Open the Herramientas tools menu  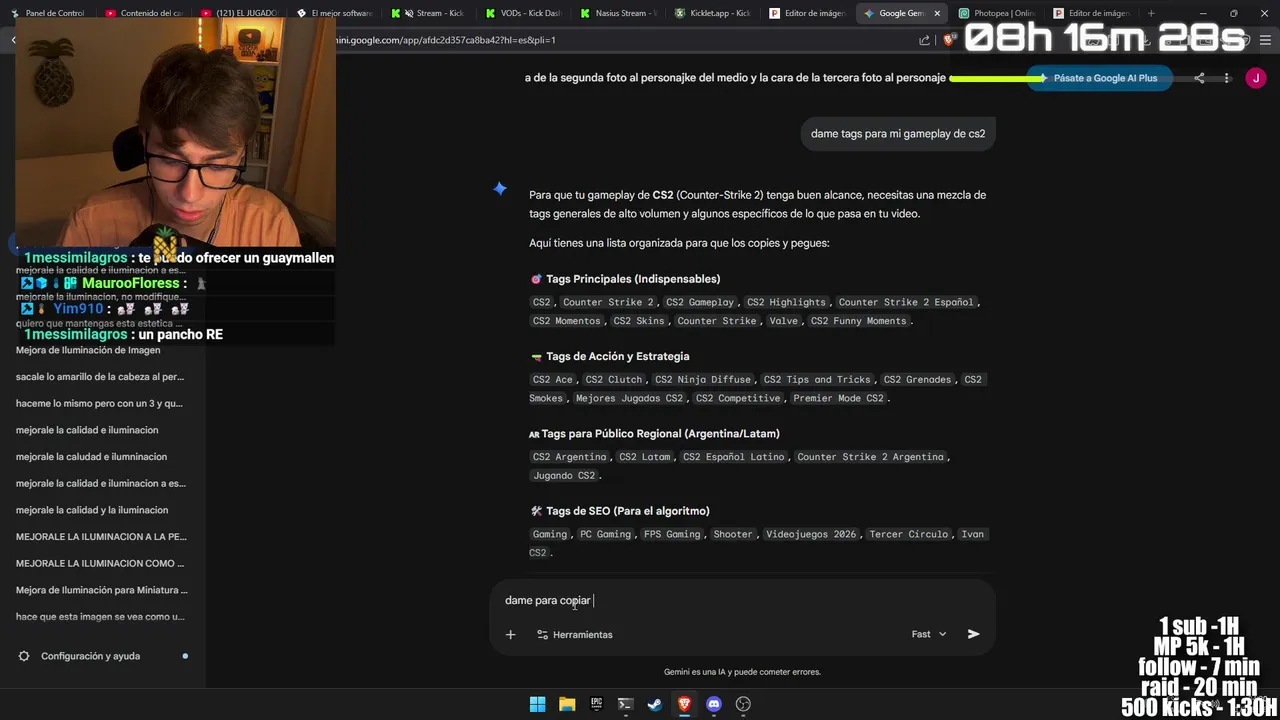(x=575, y=635)
